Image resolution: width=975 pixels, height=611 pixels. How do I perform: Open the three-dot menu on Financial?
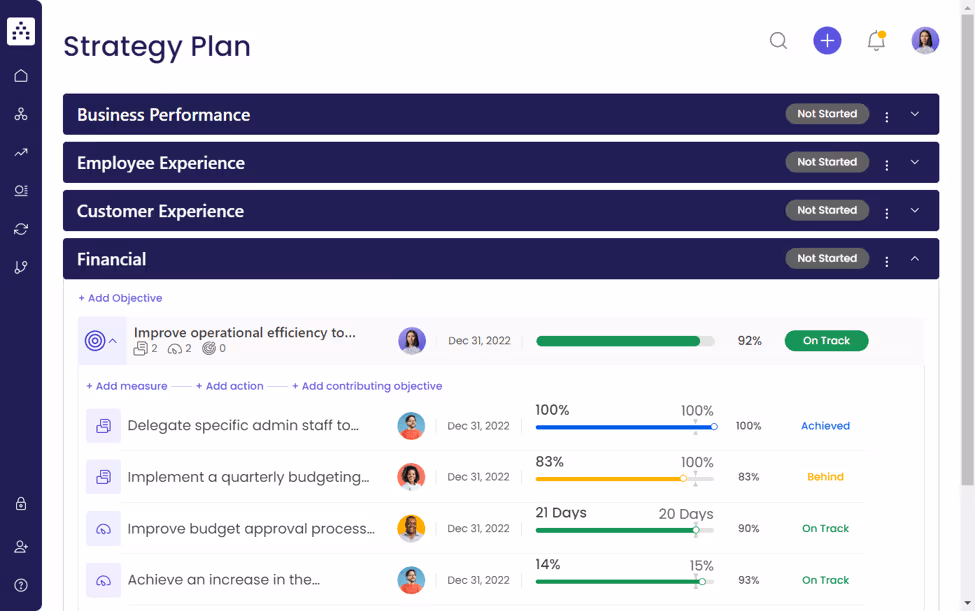click(x=886, y=258)
